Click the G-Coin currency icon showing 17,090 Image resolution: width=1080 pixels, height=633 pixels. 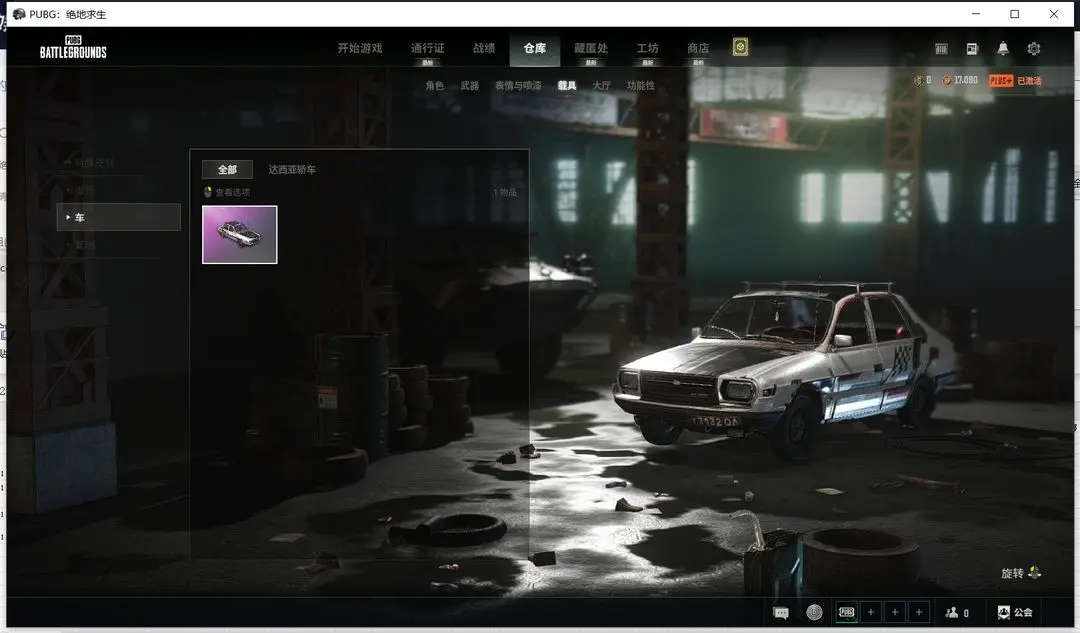point(947,81)
